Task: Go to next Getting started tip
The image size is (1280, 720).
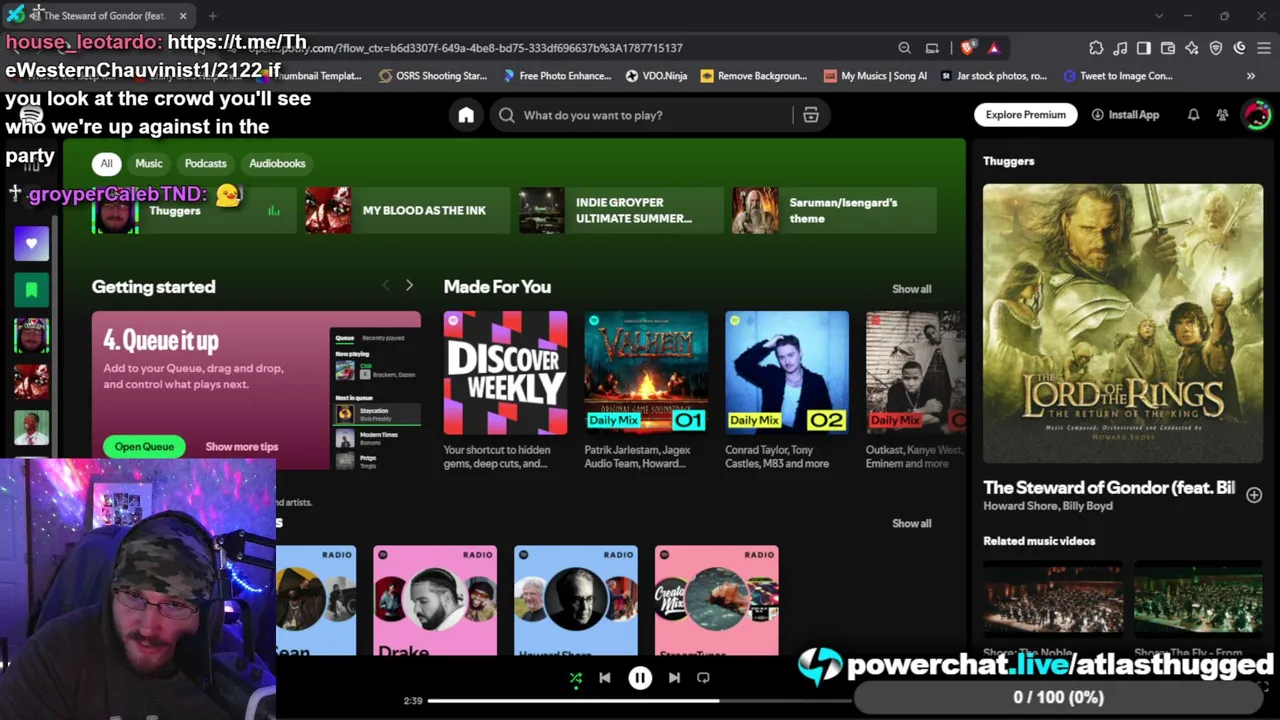Action: pyautogui.click(x=409, y=286)
